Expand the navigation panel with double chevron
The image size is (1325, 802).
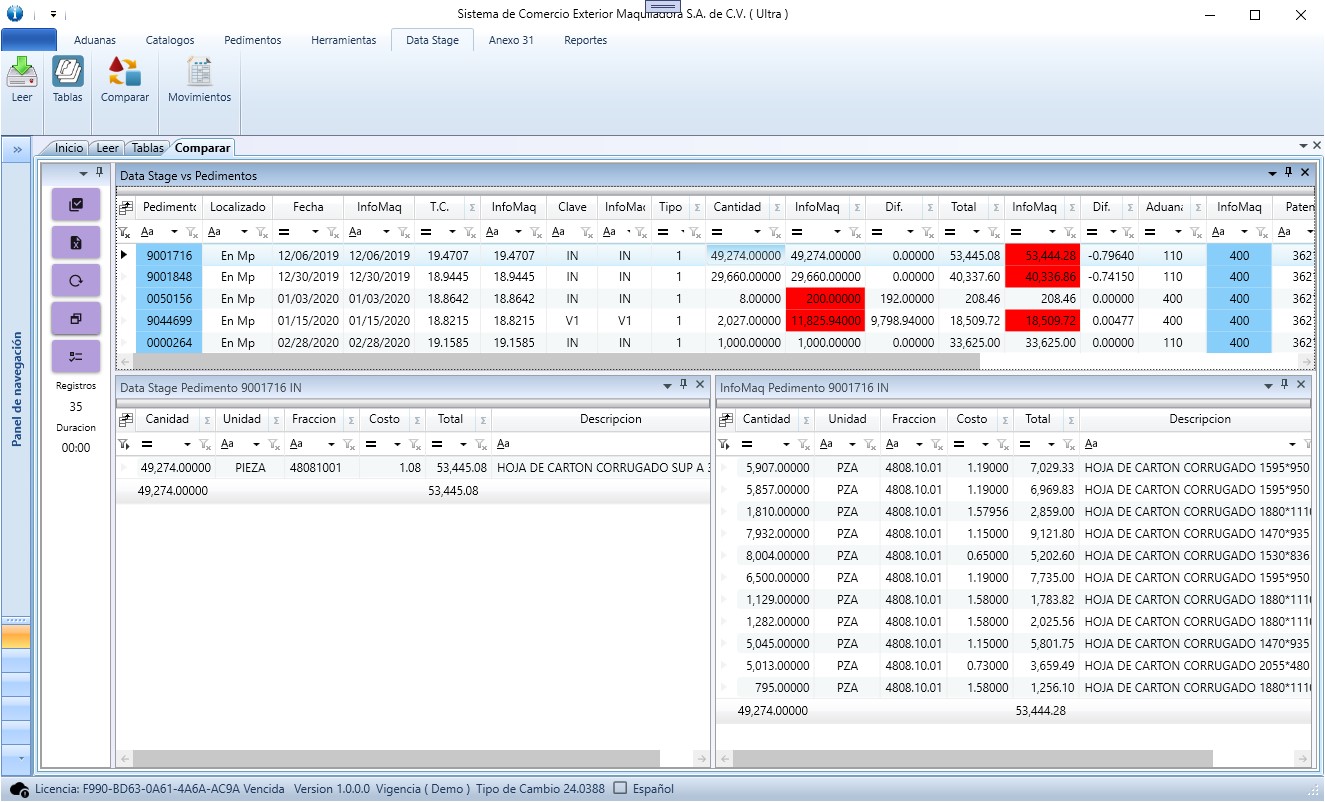pyautogui.click(x=17, y=149)
